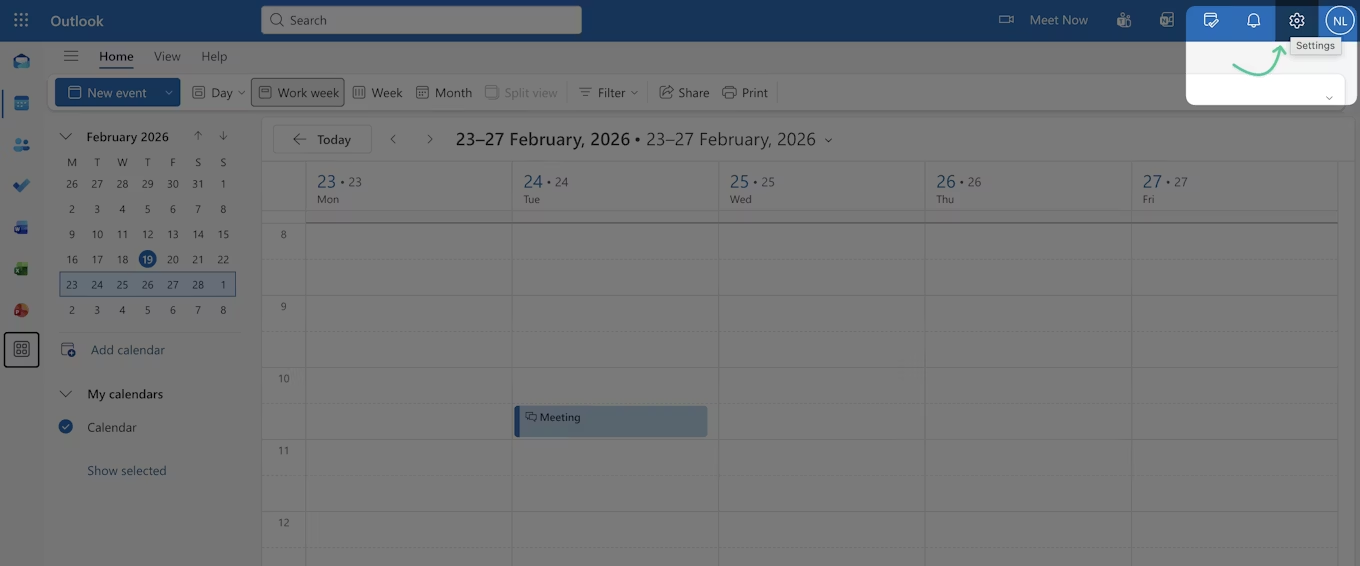Viewport: 1360px width, 566px height.
Task: Switch to the View tab
Action: tap(167, 56)
